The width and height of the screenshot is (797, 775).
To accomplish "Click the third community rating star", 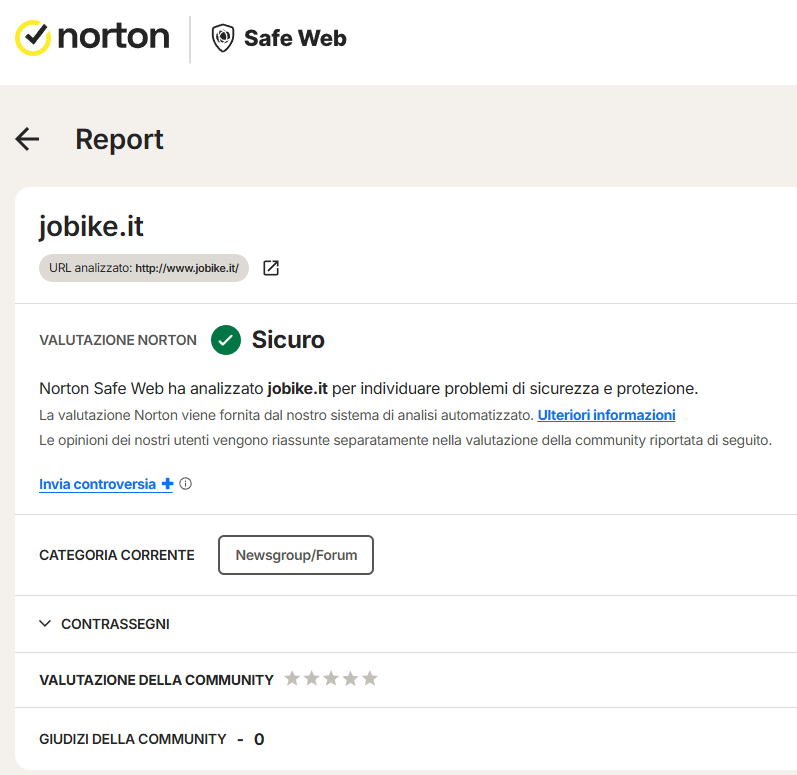I will (331, 678).
